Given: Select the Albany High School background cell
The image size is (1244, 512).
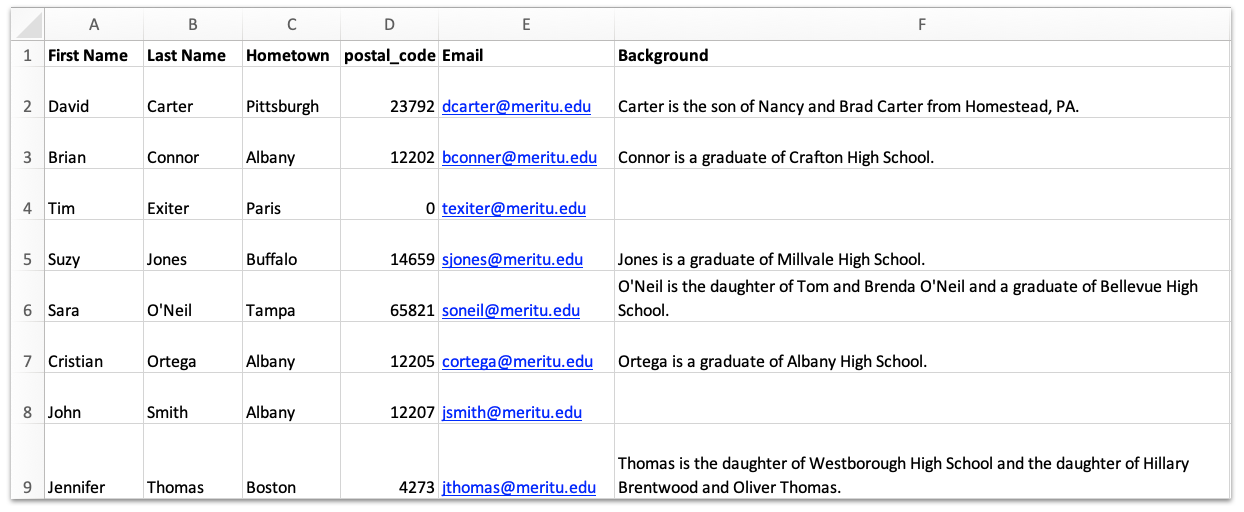Looking at the screenshot, I should point(922,348).
